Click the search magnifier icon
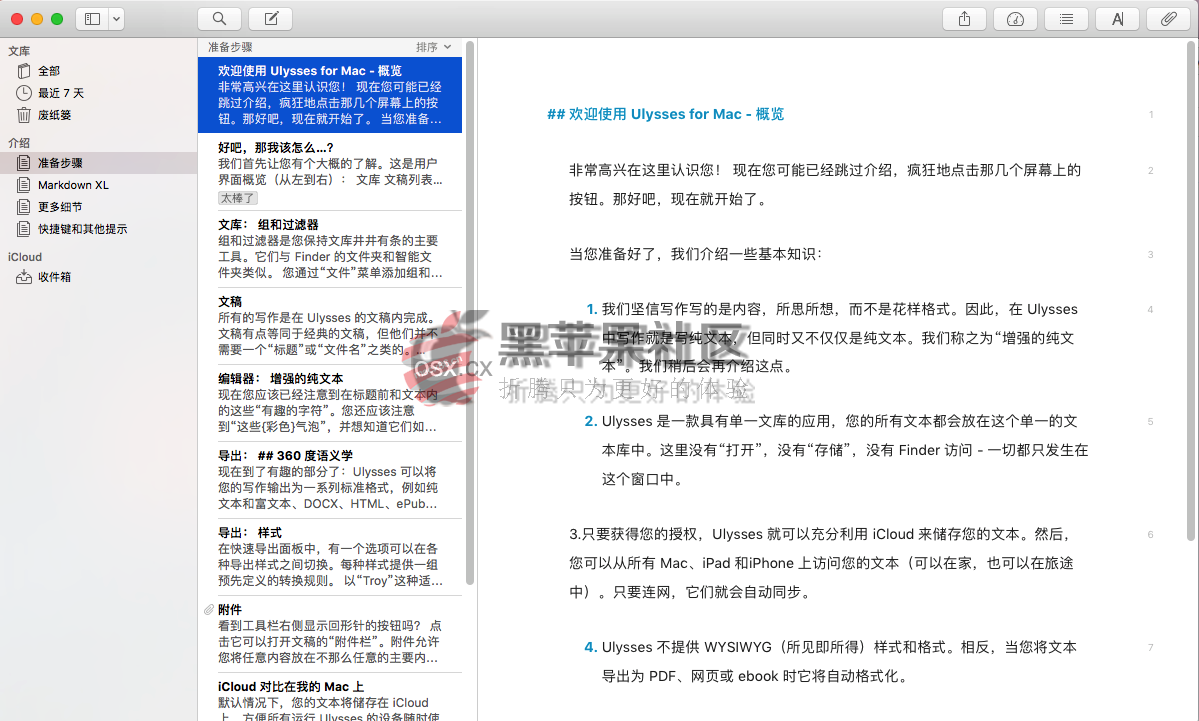Viewport: 1199px width, 721px height. tap(219, 19)
